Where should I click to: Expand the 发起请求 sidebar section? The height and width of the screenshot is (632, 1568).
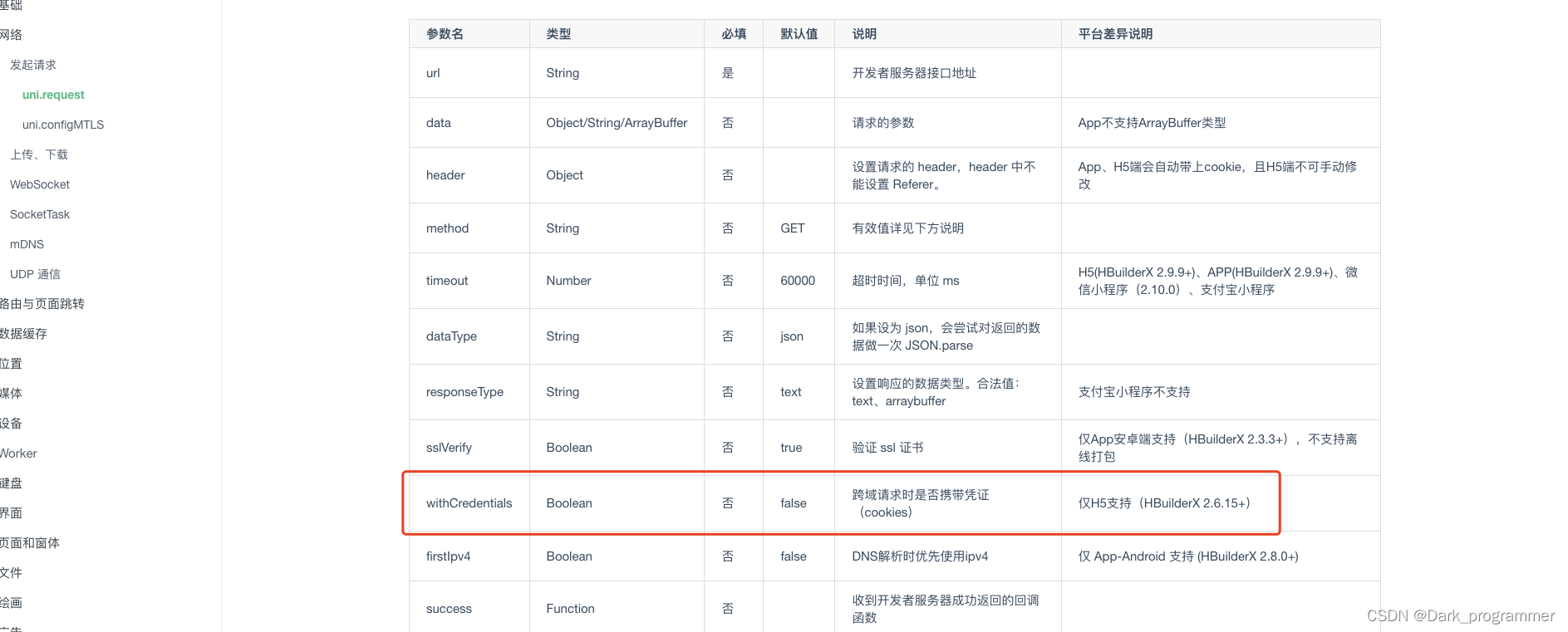pos(33,65)
